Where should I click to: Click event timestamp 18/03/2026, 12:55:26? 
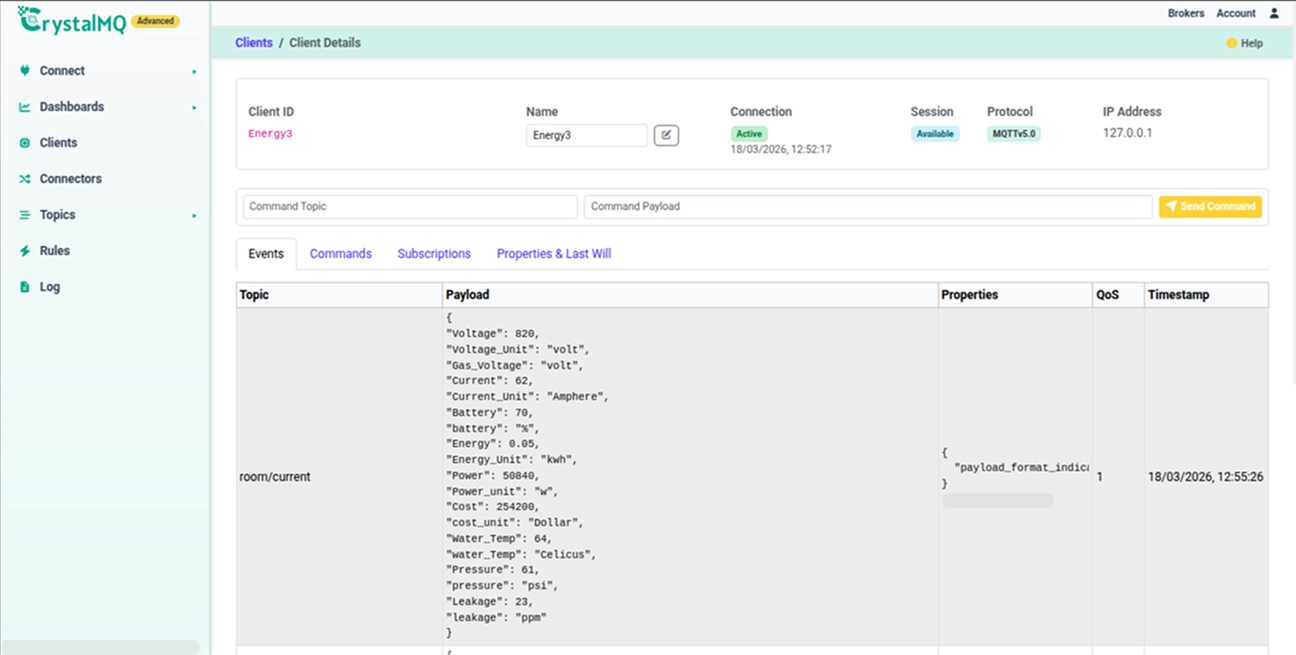(1206, 477)
